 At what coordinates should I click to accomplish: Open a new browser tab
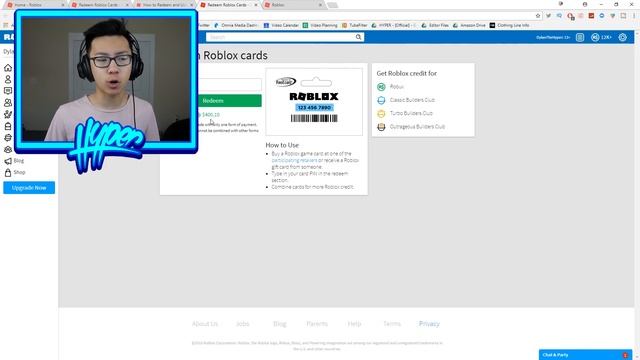(x=333, y=5)
